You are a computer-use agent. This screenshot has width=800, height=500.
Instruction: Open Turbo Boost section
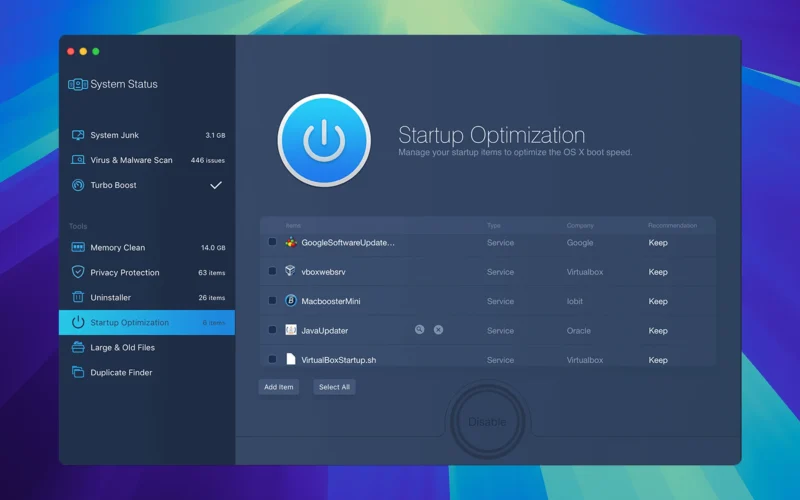[x=147, y=185]
